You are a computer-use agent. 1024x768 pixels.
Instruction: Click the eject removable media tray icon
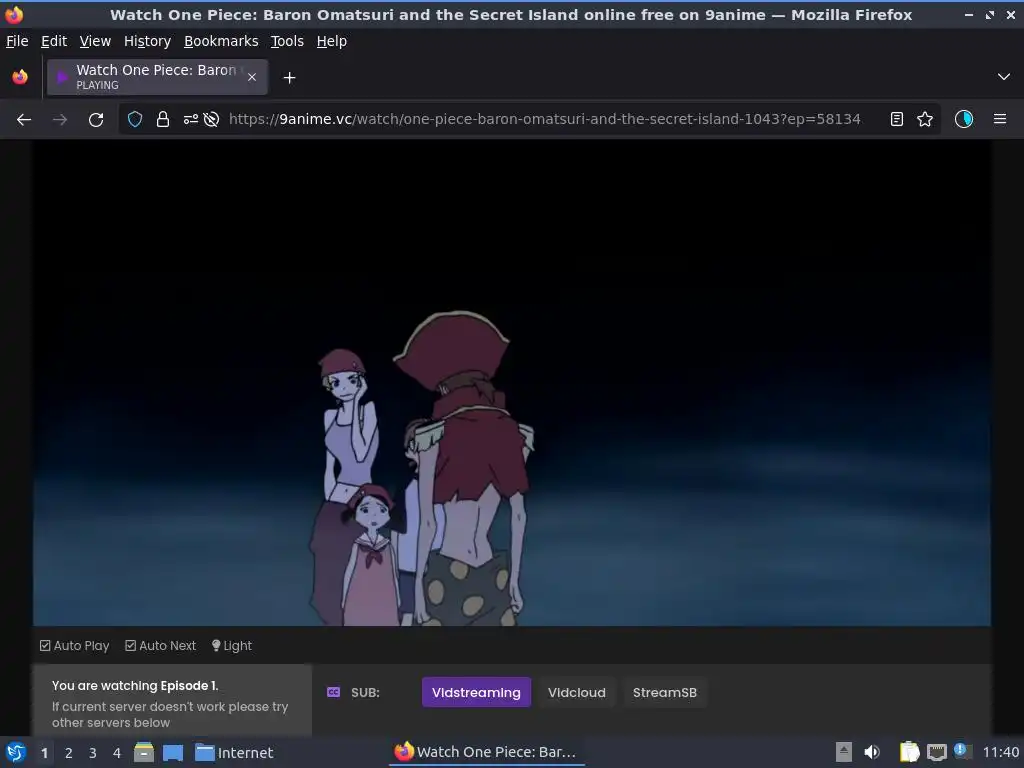tap(844, 752)
